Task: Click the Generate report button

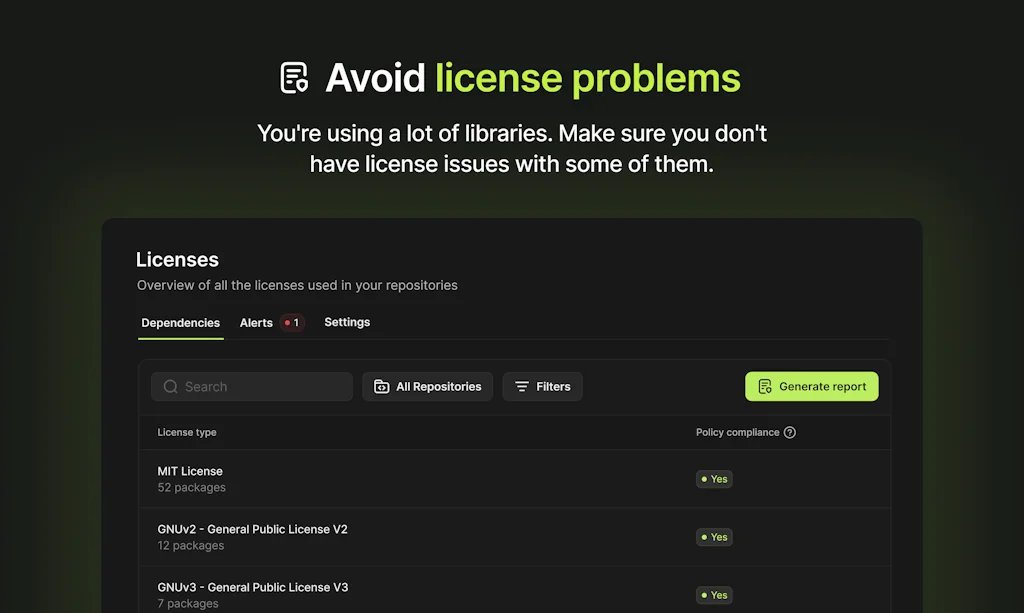Action: 811,386
